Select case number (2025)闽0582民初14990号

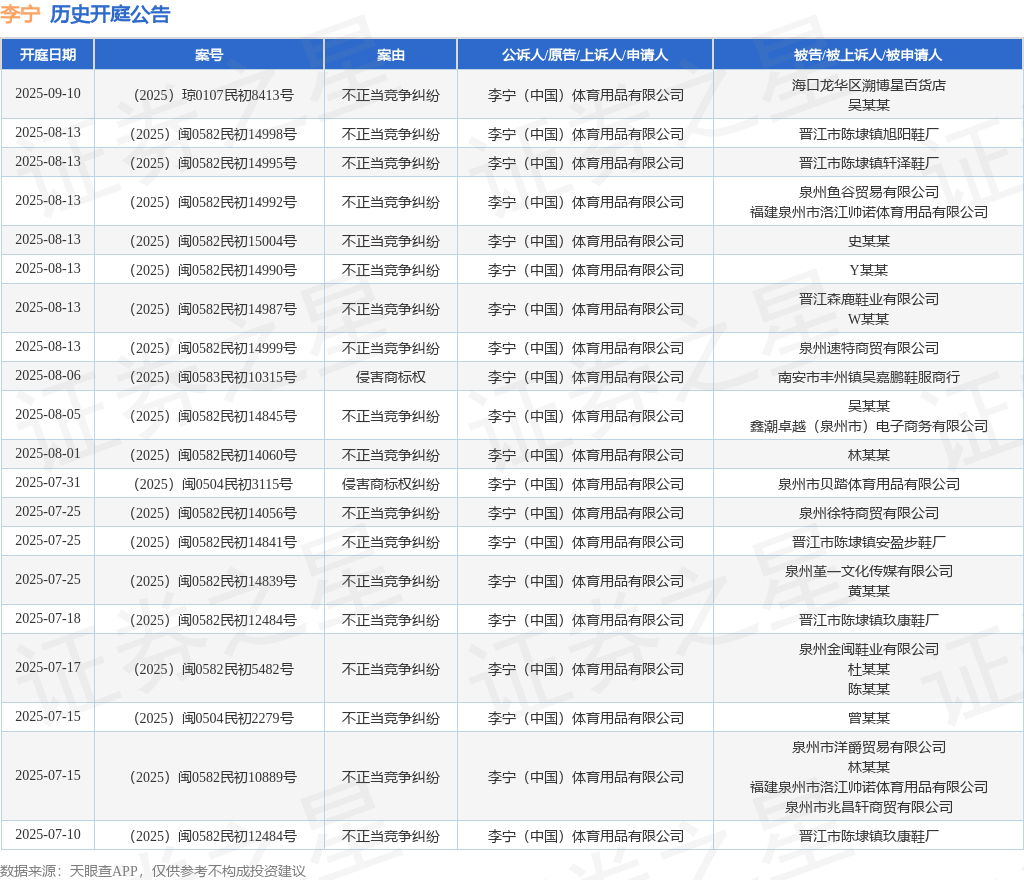point(213,270)
